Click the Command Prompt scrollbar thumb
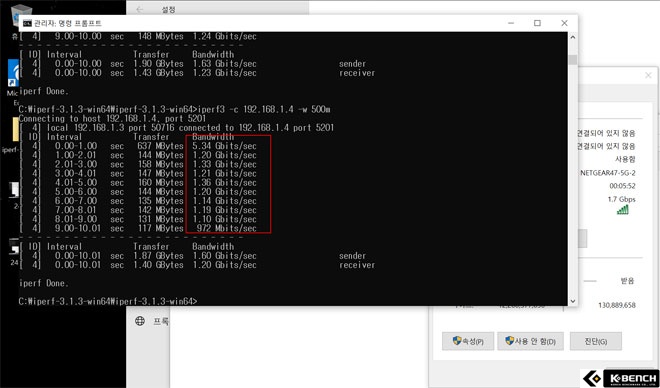The height and width of the screenshot is (388, 660). click(x=572, y=59)
